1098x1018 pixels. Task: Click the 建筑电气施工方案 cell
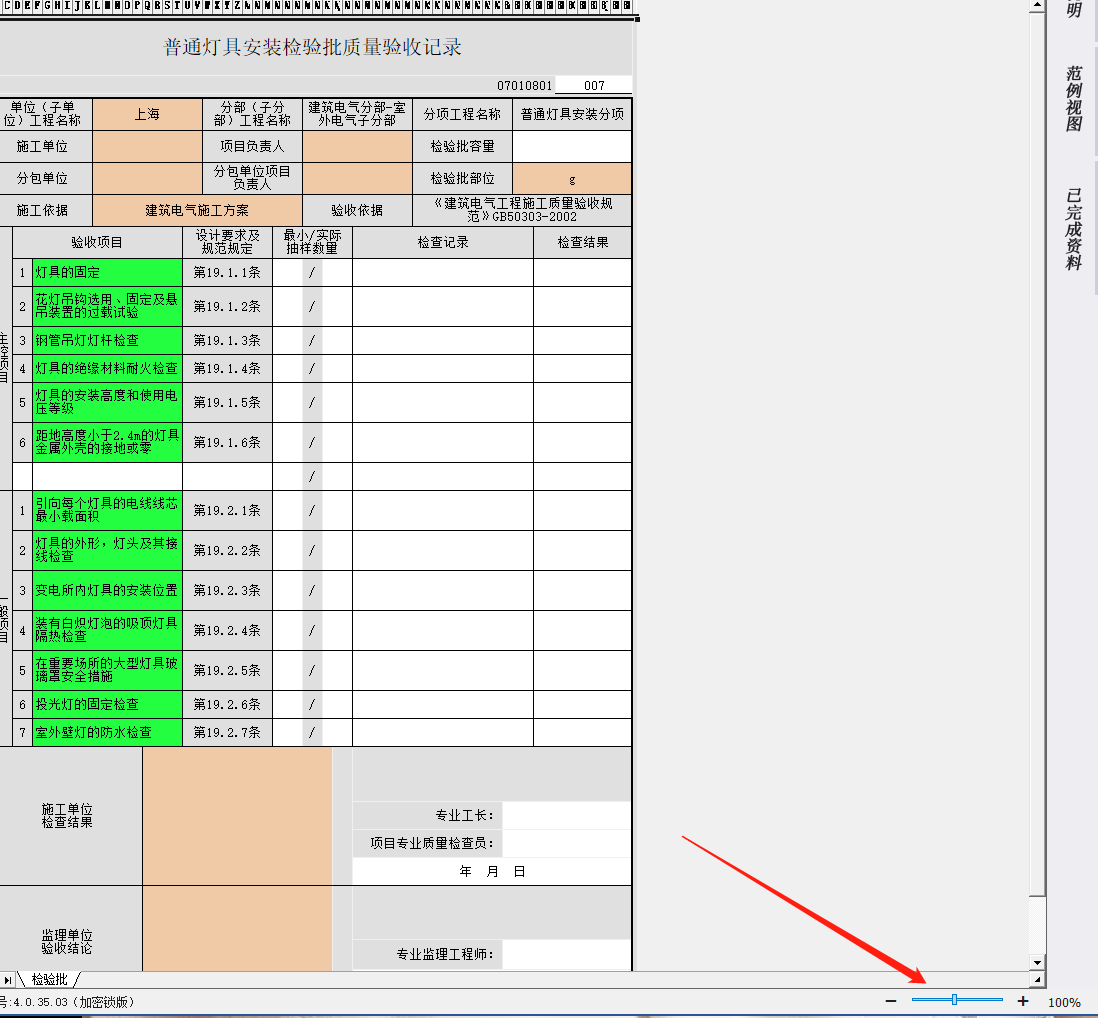click(x=197, y=210)
